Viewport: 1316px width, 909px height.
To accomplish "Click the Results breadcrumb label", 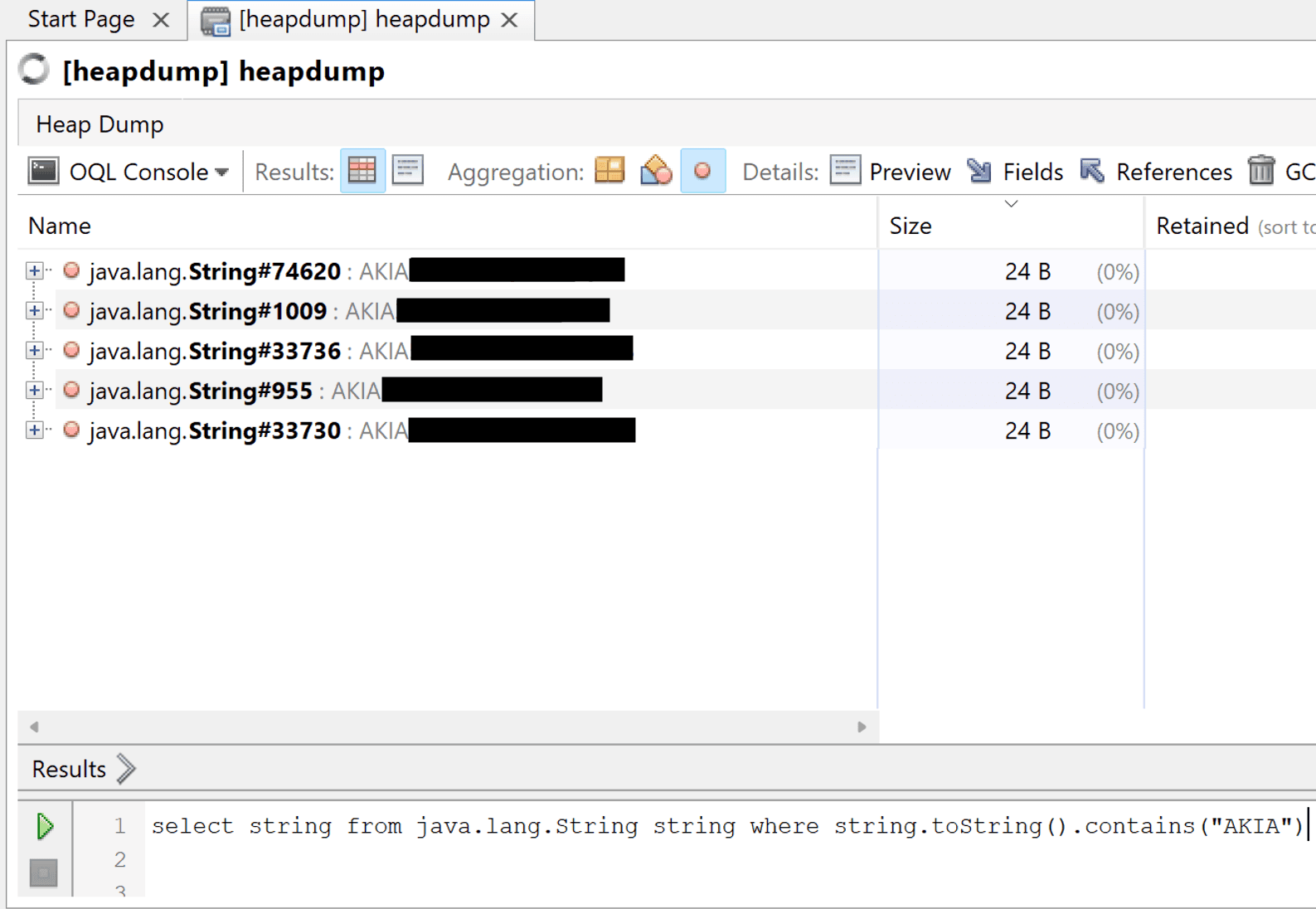I will 70,769.
